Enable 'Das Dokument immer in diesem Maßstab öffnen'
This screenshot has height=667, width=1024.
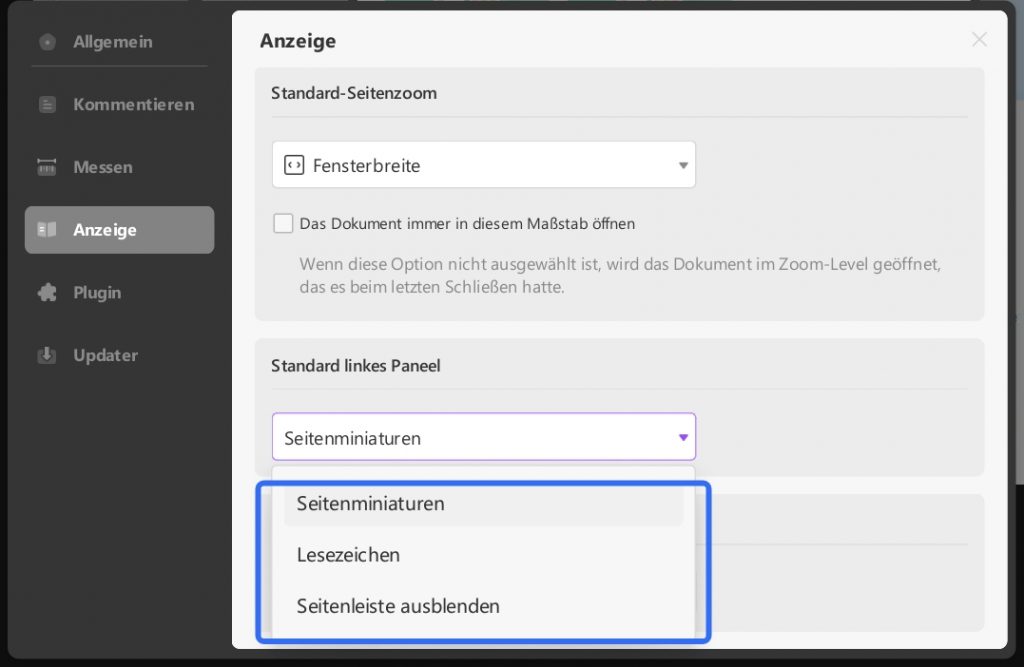(x=283, y=223)
